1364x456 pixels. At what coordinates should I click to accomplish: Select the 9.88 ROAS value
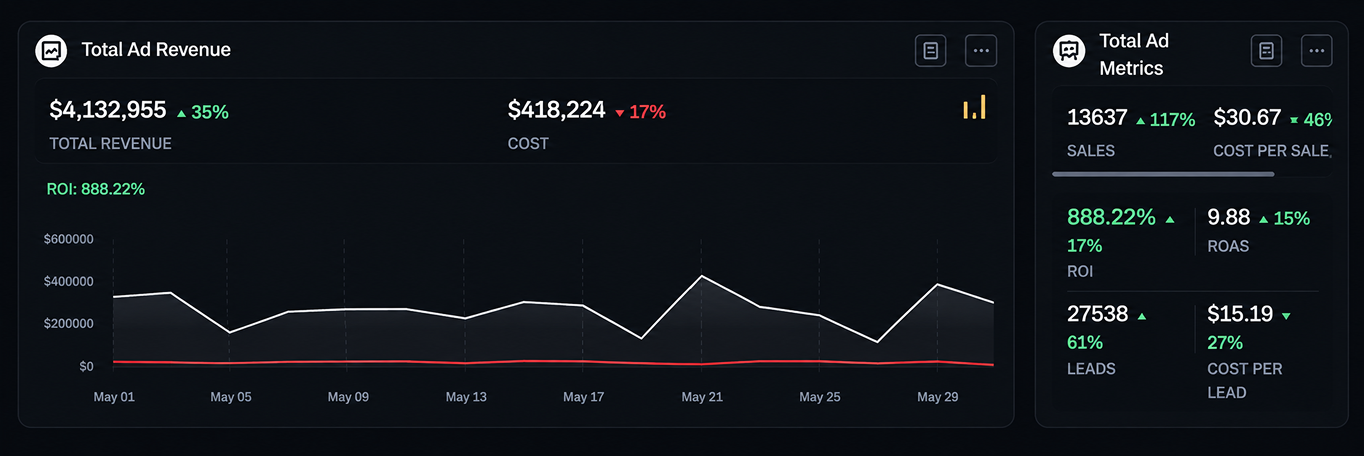click(x=1229, y=217)
